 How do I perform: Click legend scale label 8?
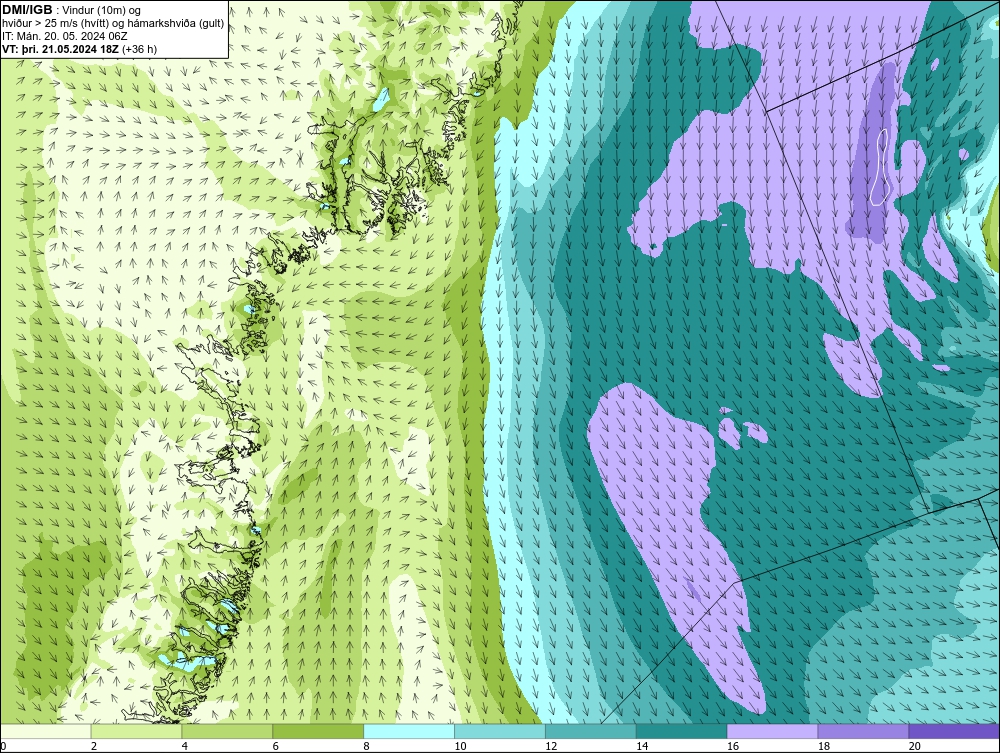point(367,746)
